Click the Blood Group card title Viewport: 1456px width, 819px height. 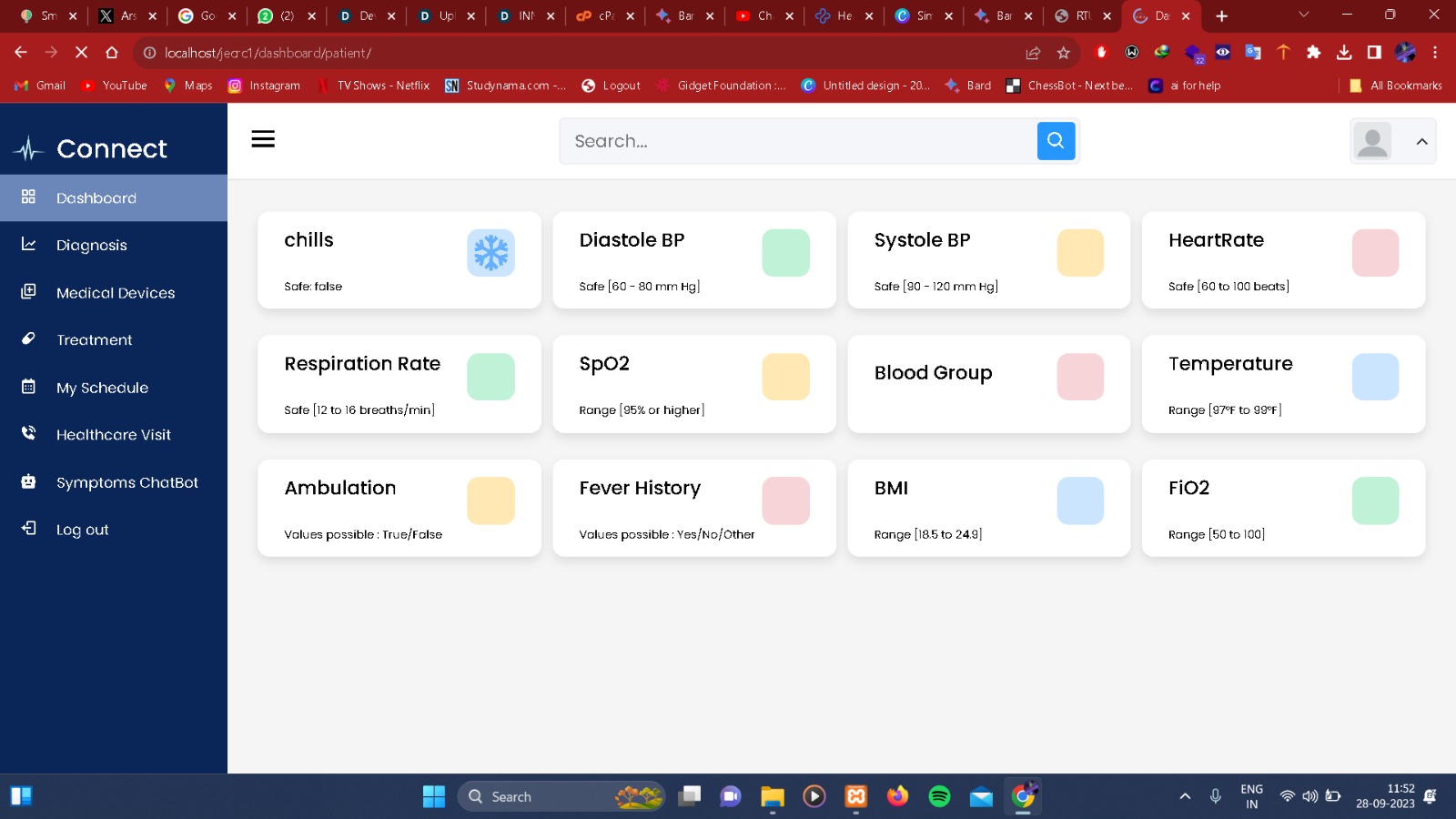[x=933, y=373]
